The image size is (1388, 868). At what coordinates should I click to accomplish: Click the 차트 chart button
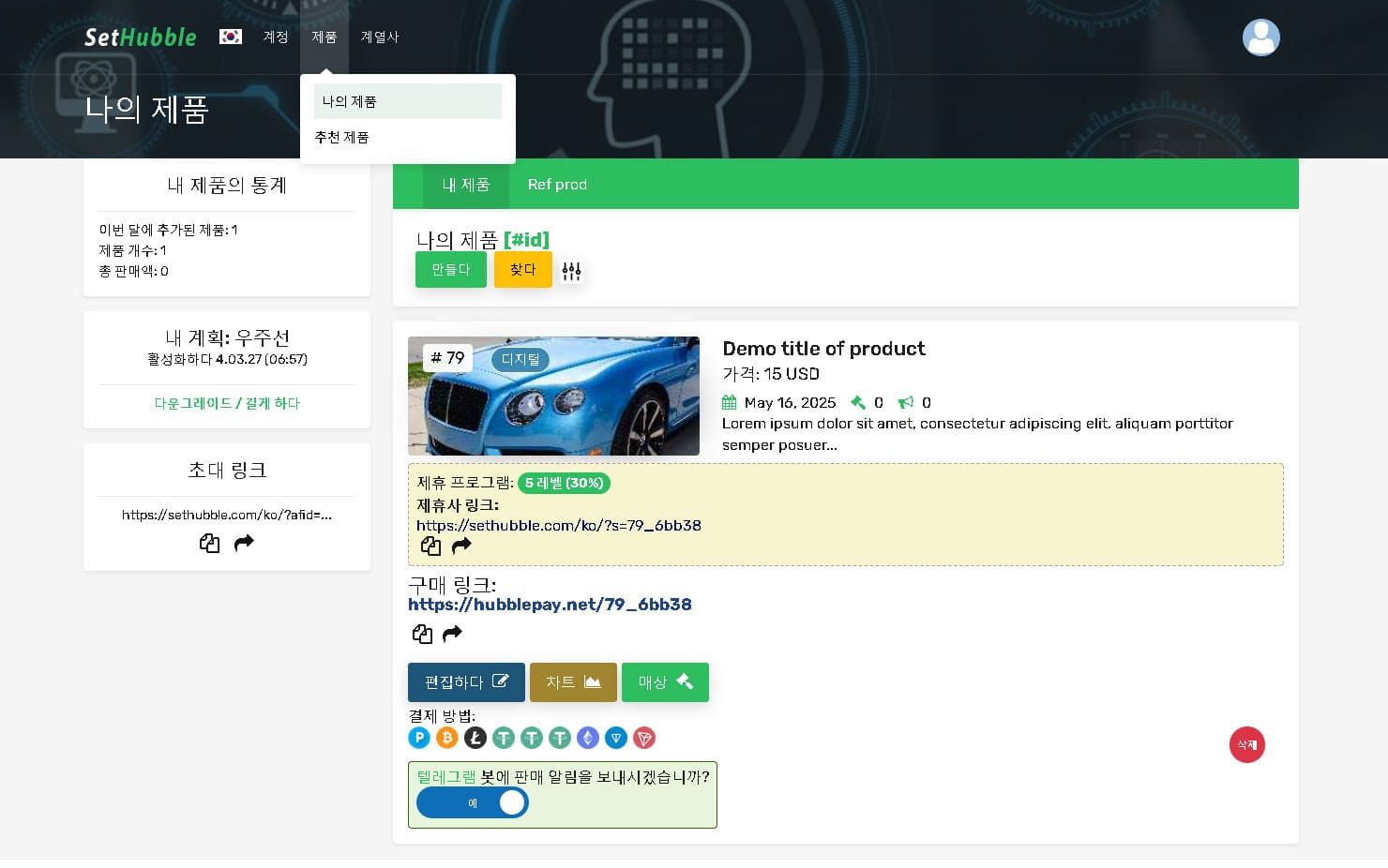tap(573, 682)
